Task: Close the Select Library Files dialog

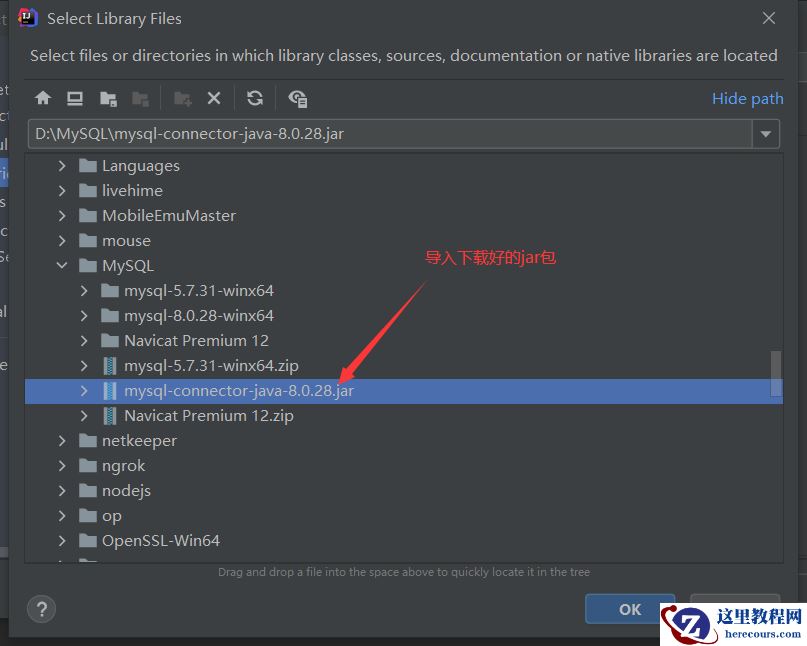Action: (769, 19)
